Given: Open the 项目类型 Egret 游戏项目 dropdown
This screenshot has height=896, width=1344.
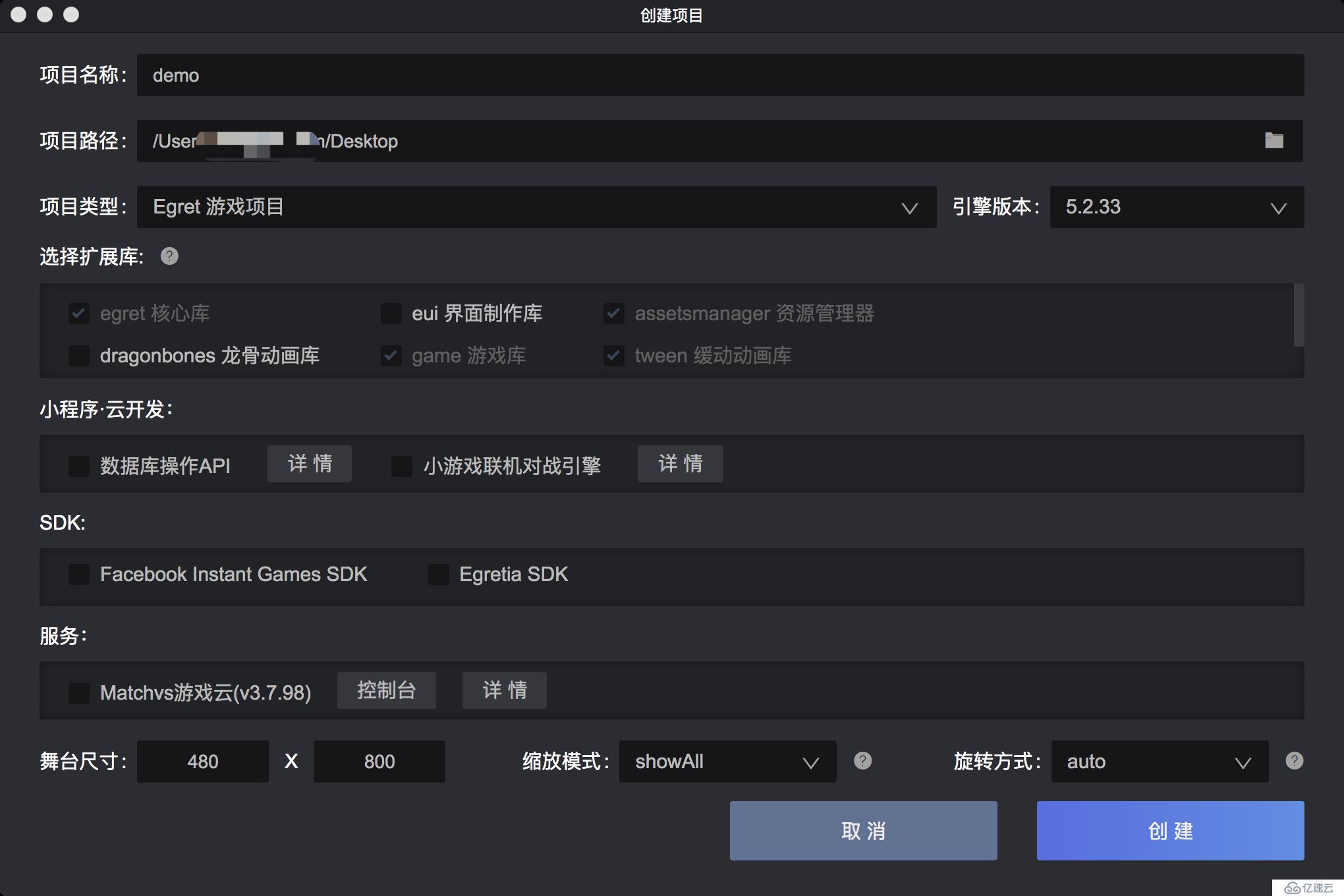Looking at the screenshot, I should click(x=536, y=207).
